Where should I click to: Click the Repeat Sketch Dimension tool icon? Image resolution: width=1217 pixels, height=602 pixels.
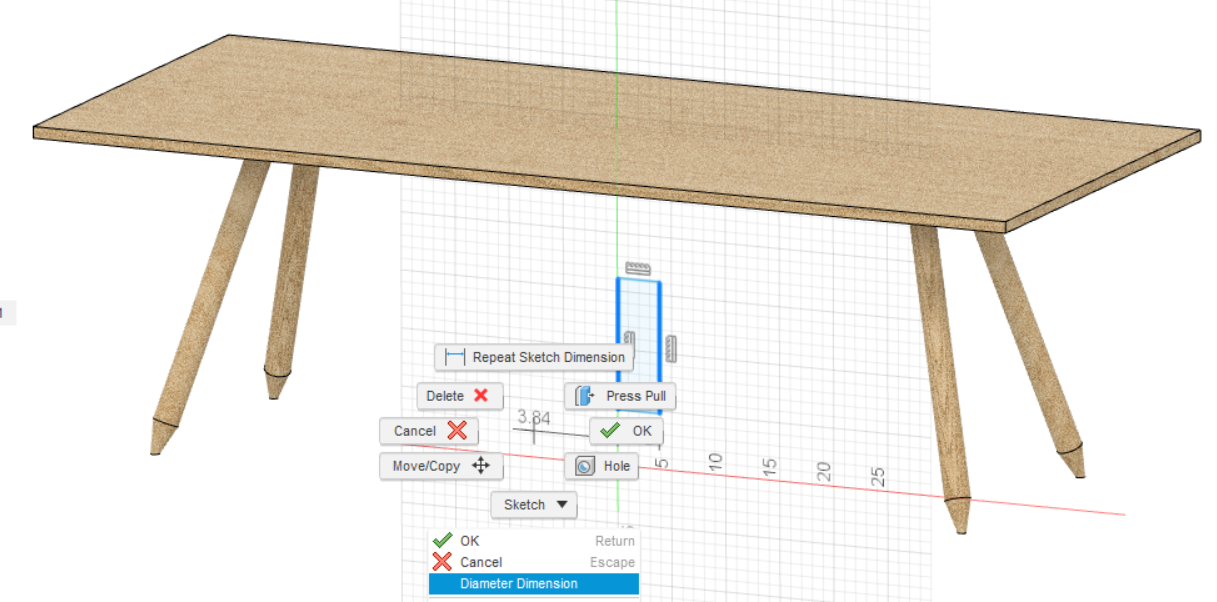(456, 356)
